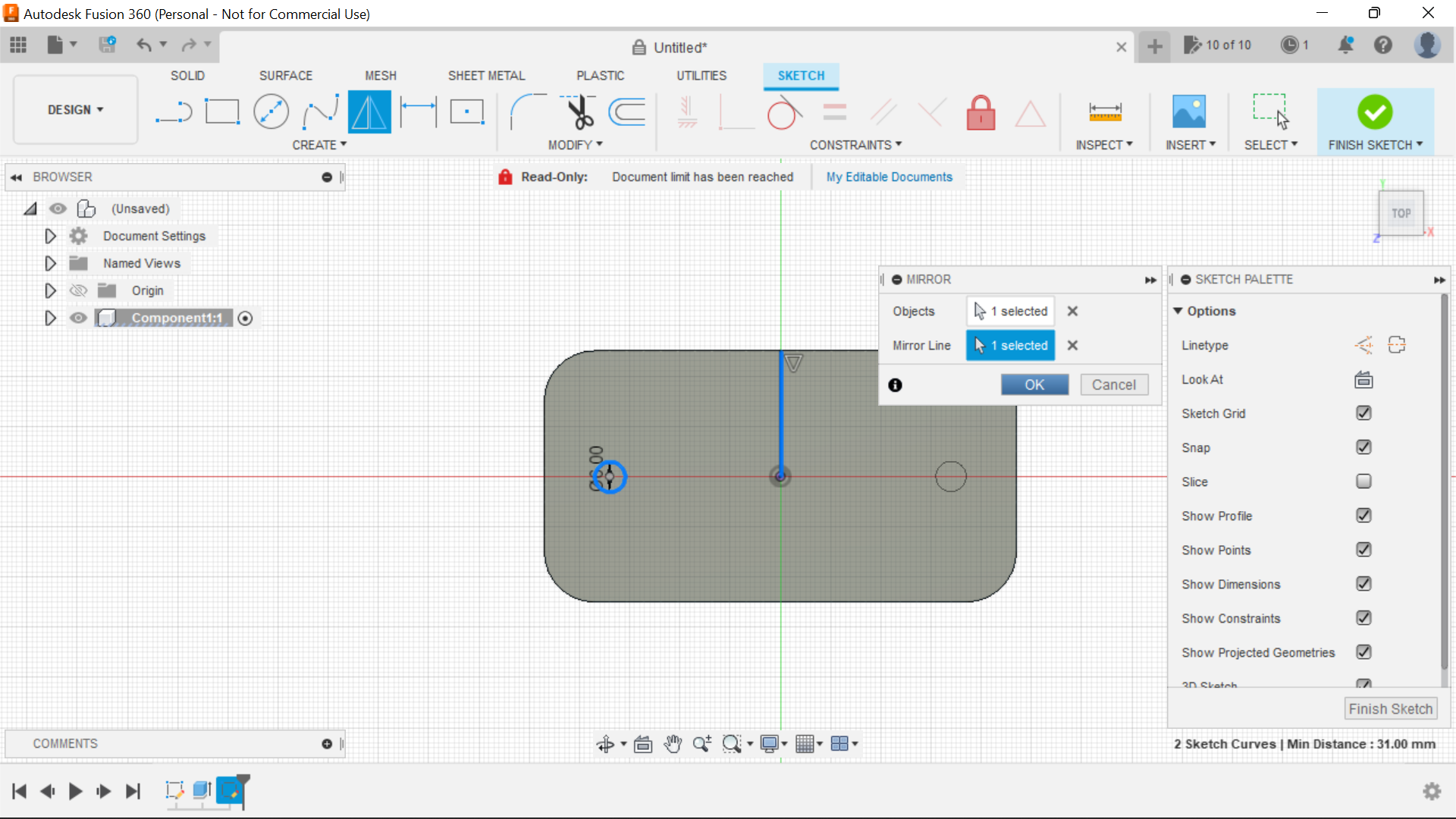Switch to the MESH tab

[x=381, y=76]
